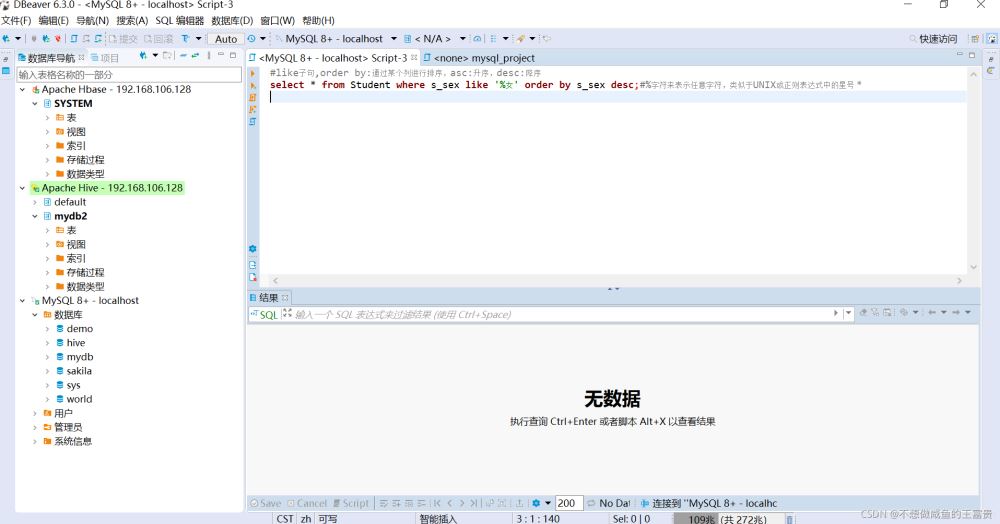The image size is (1000, 524).
Task: Collapse the mydb2 node
Action: pos(35,216)
